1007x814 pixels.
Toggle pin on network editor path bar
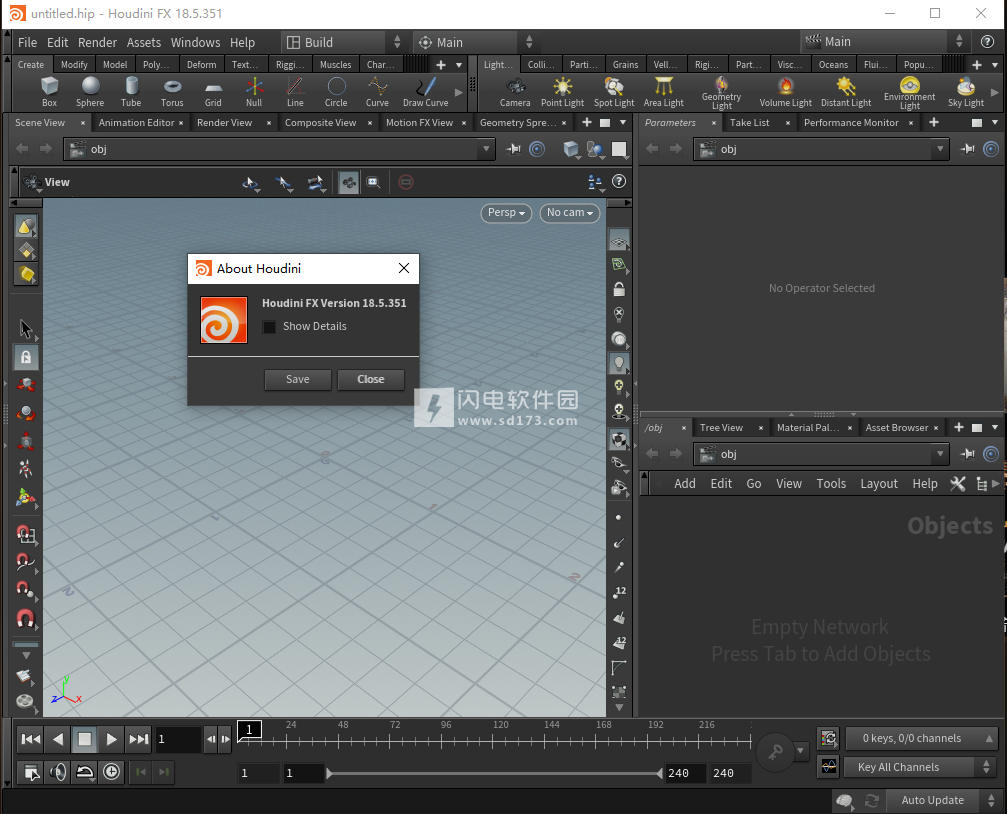[x=967, y=454]
